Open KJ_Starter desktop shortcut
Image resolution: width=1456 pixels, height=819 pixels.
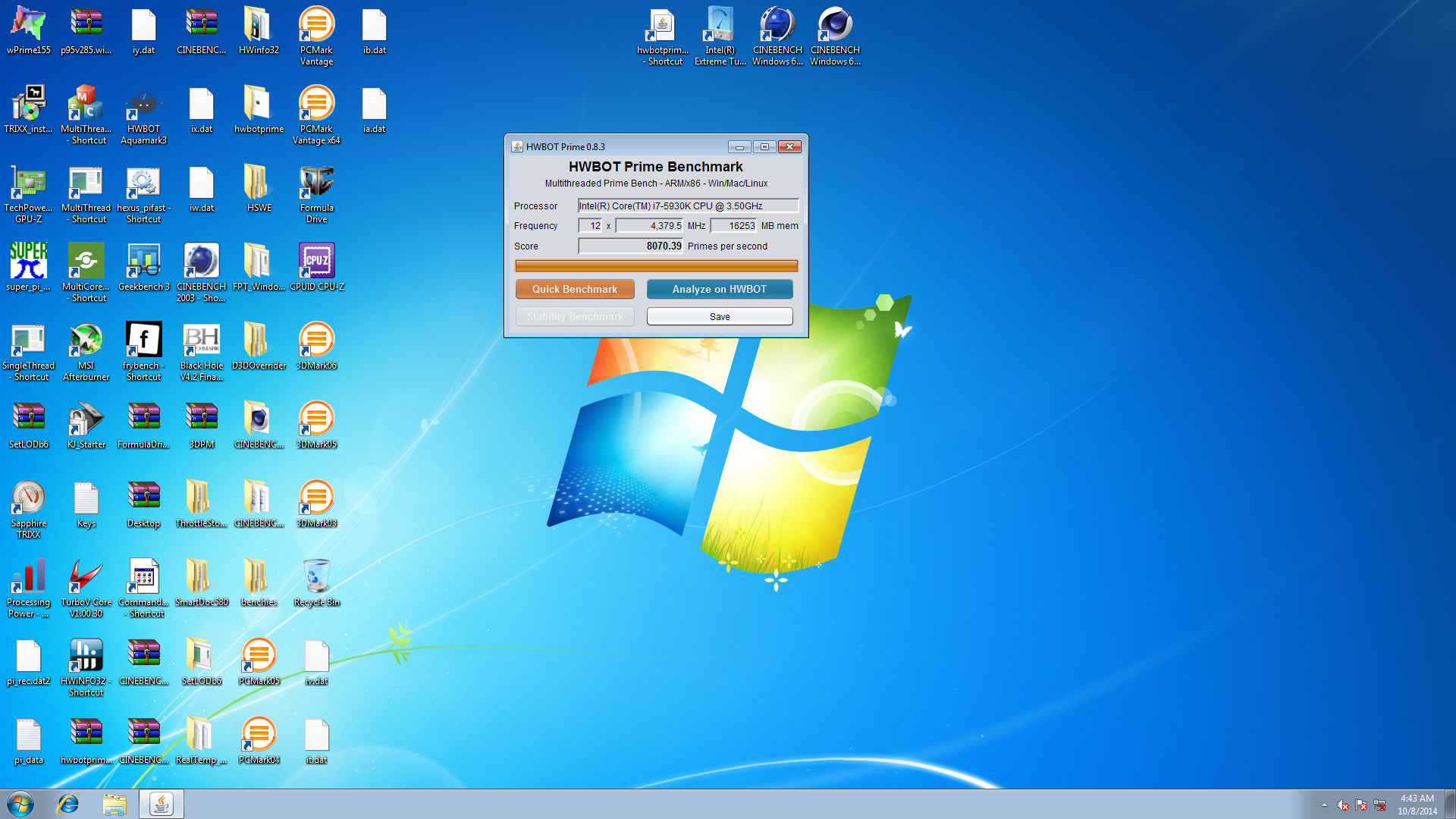coord(86,425)
